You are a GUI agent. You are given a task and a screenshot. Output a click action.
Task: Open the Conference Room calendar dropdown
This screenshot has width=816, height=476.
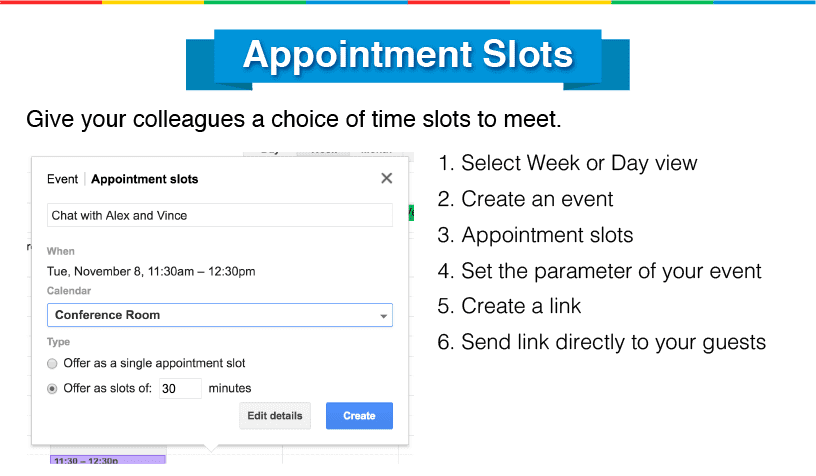tap(220, 315)
